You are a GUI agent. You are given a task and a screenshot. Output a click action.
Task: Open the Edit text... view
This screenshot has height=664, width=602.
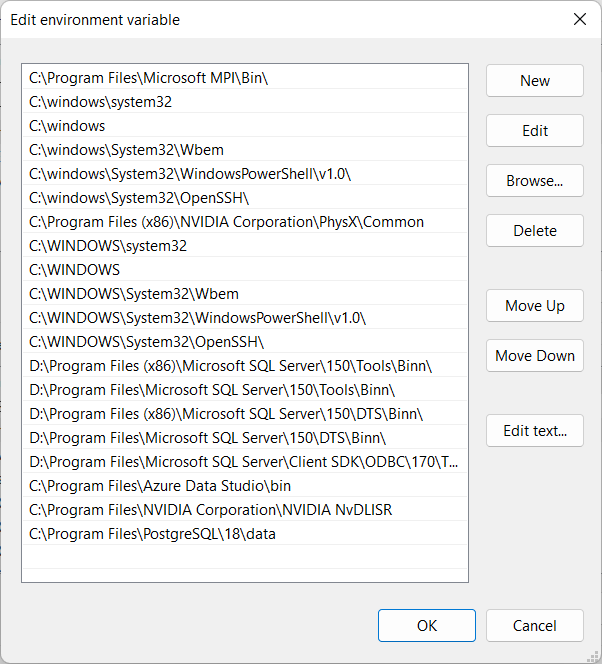535,430
